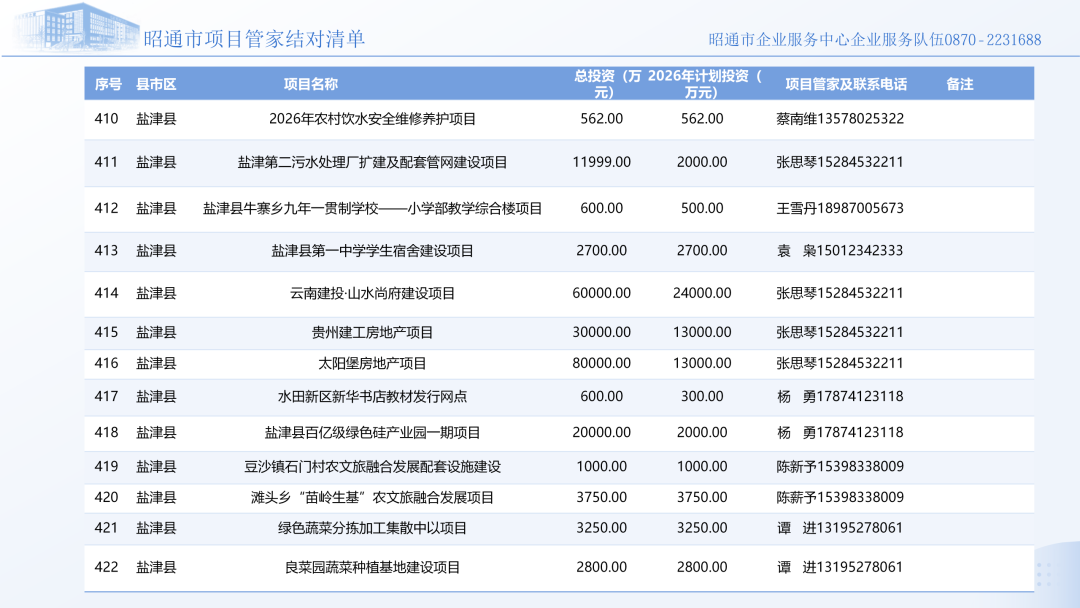The image size is (1080, 608).
Task: Select project 绿色蔬菜分拣加工集散中心项目
Action: (373, 529)
